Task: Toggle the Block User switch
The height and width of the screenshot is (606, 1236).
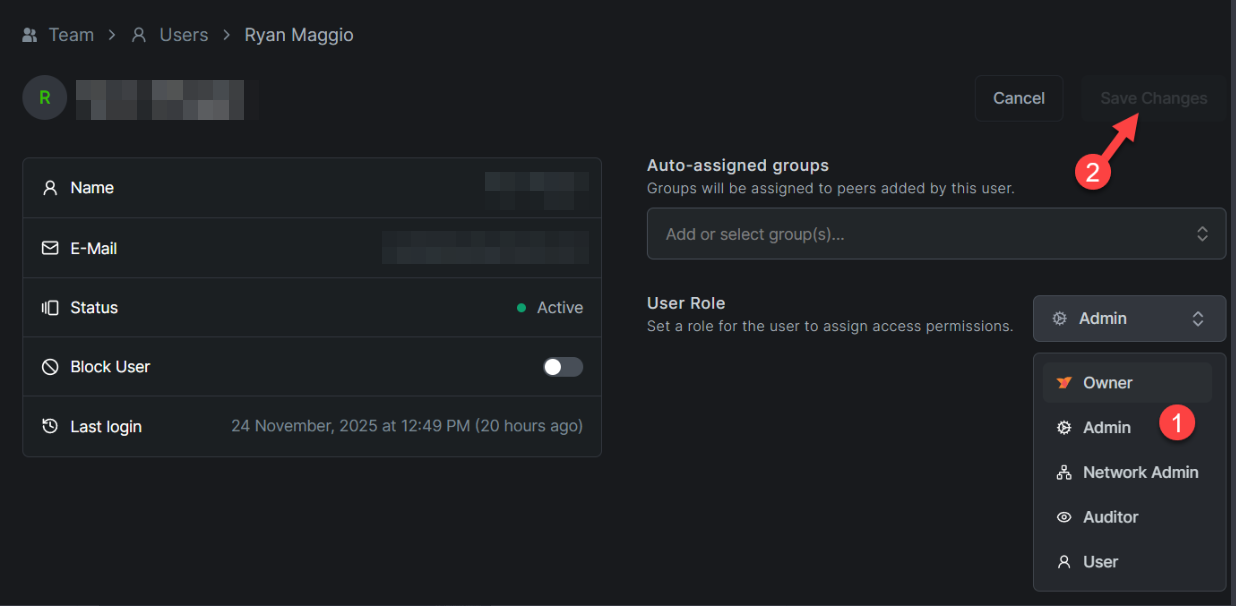Action: point(562,367)
